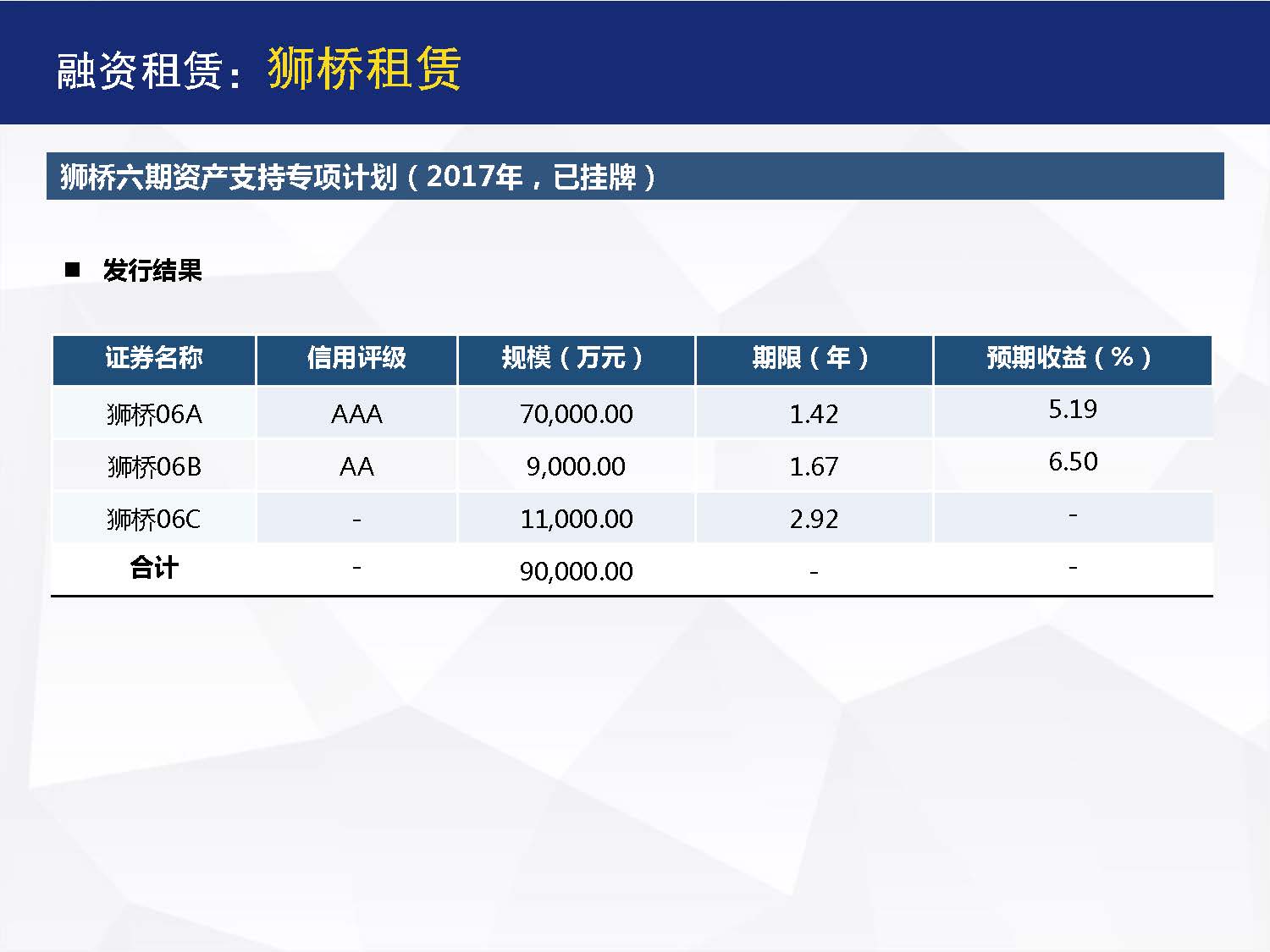
Task: Click the 合计 total row label
Action: click(154, 568)
